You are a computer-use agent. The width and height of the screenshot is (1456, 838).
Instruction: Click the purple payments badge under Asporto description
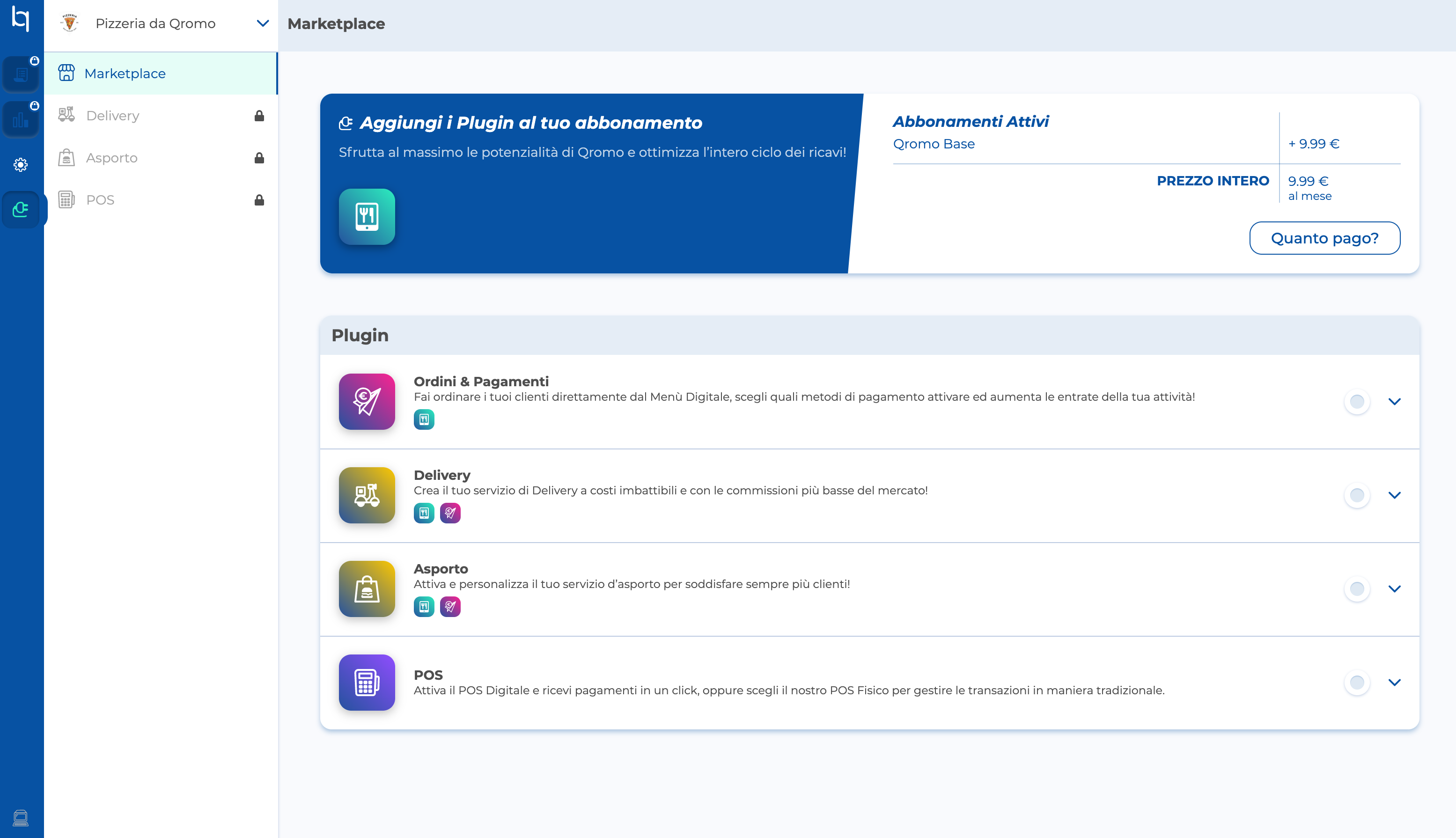pyautogui.click(x=450, y=607)
